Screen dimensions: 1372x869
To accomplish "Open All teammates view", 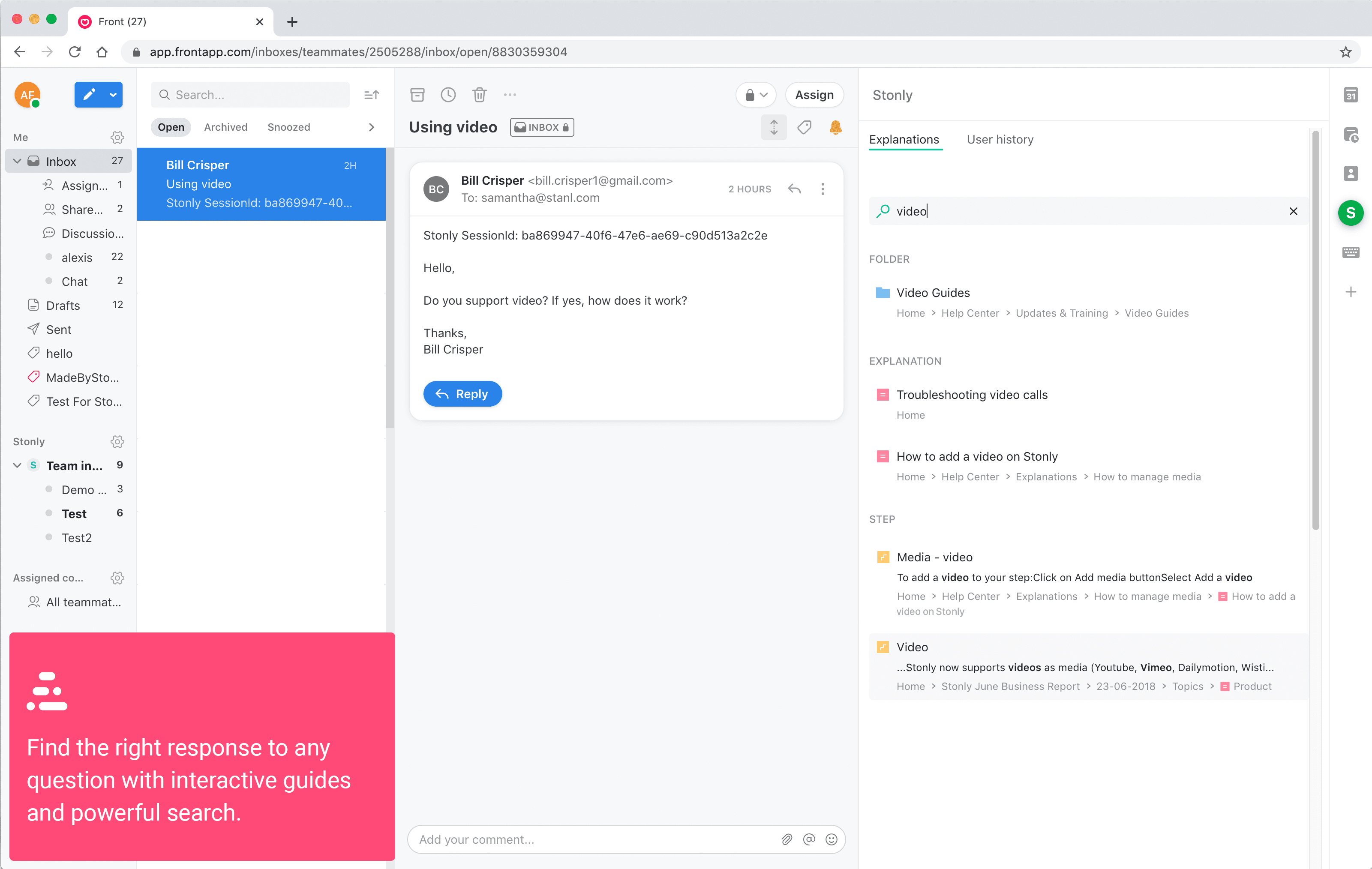I will pos(74,601).
